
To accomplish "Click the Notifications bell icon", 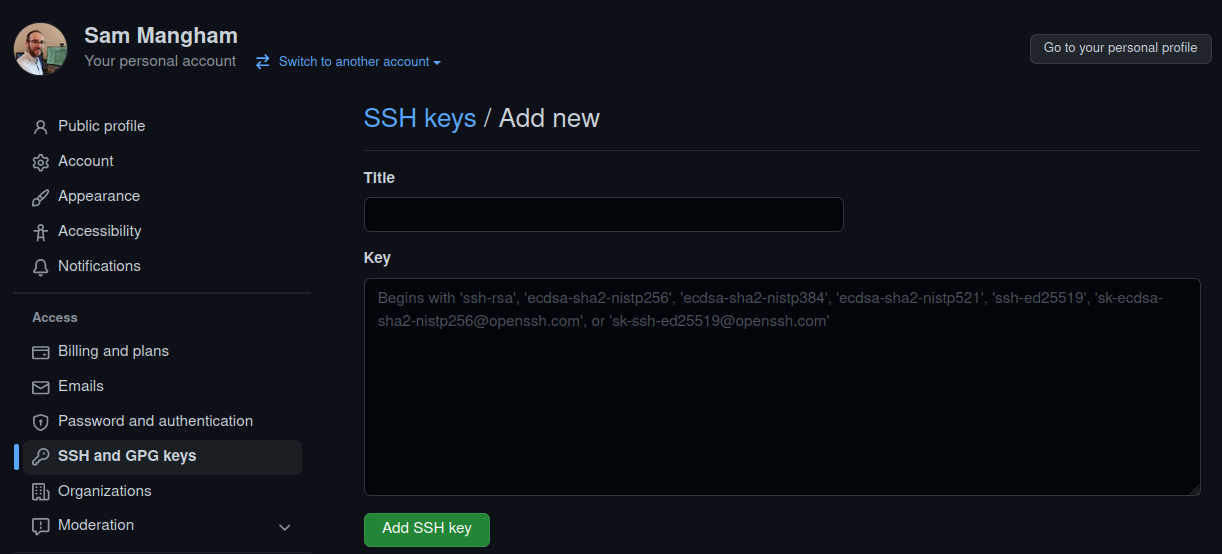I will [x=41, y=267].
